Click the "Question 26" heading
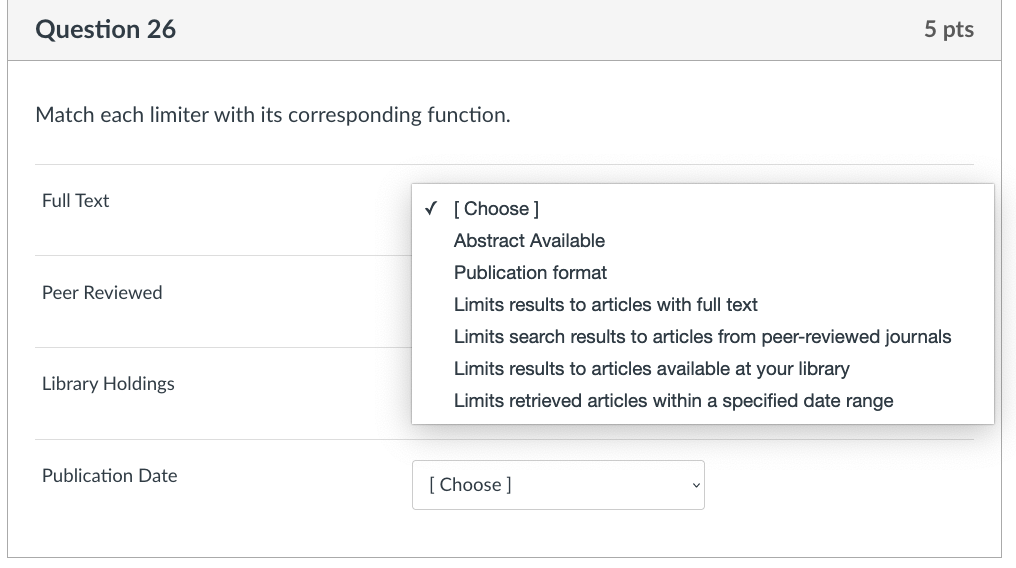This screenshot has width=1016, height=568. point(105,30)
